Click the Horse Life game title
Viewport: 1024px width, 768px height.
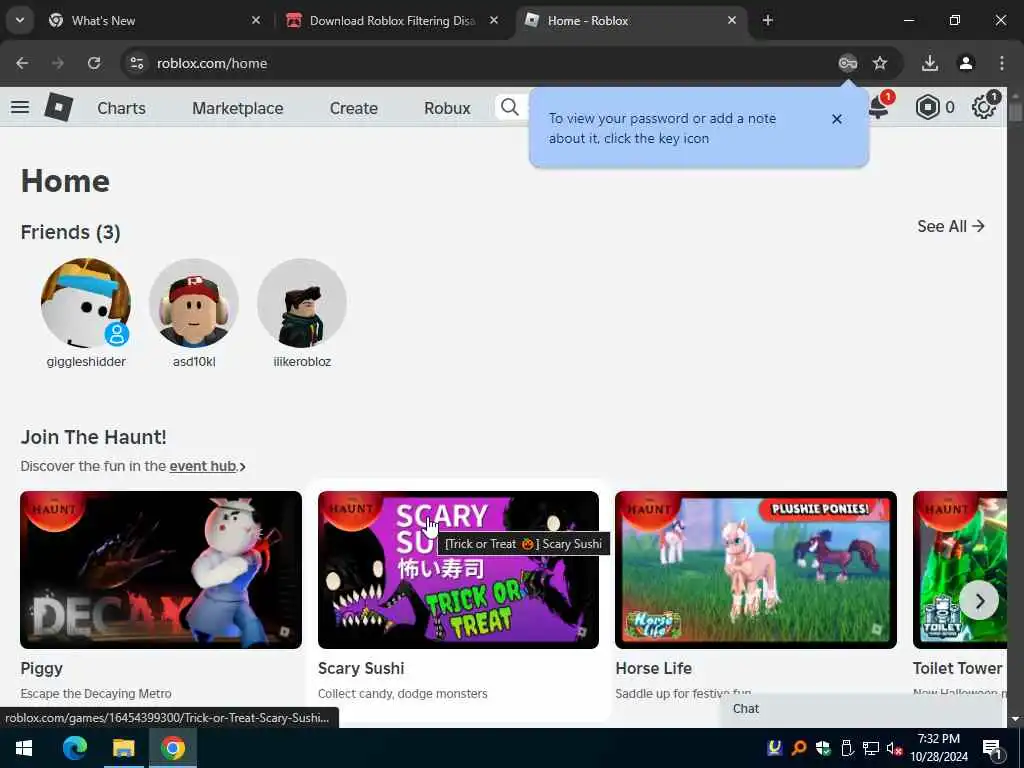654,668
